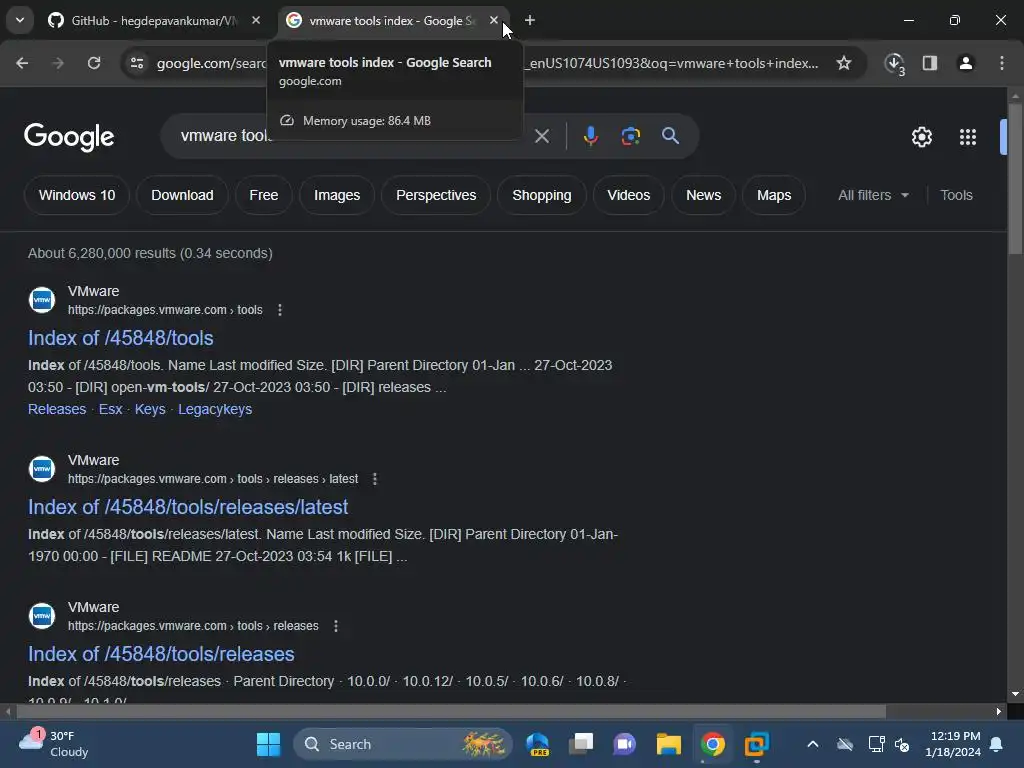This screenshot has height=768, width=1024.
Task: Open options for tools releases result
Action: pyautogui.click(x=336, y=626)
